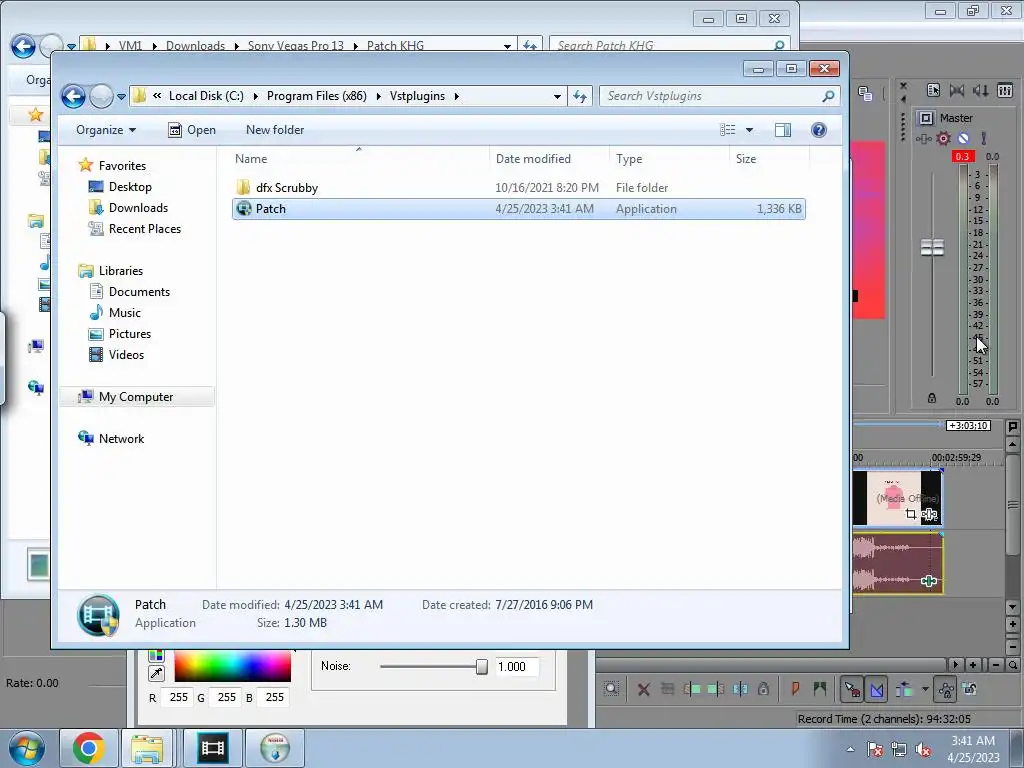This screenshot has width=1024, height=768.
Task: Select the dfx Scrubby folder
Action: pos(287,188)
